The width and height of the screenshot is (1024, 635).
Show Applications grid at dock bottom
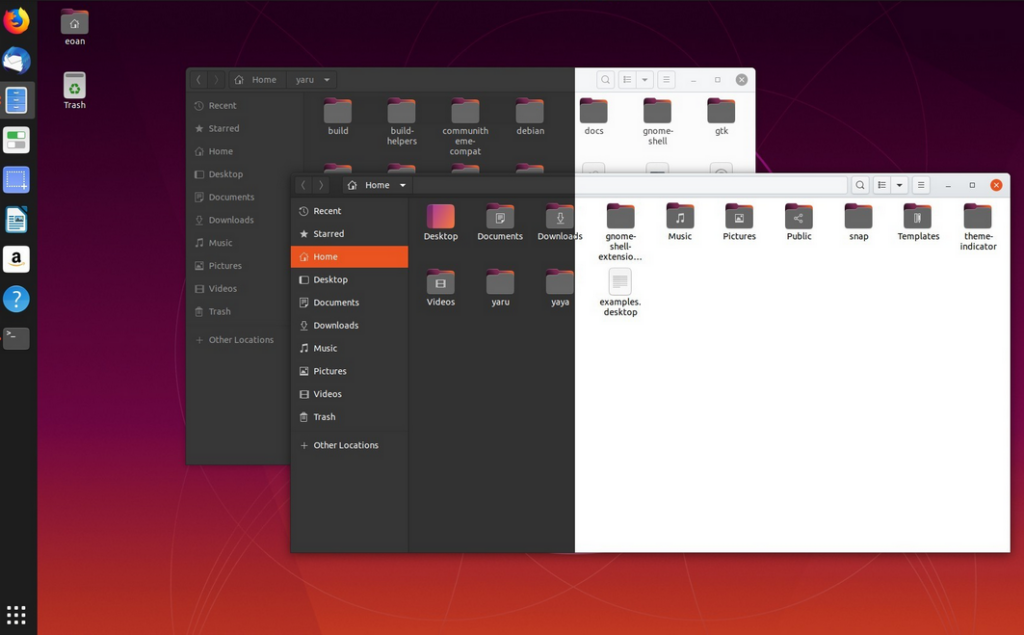(16, 614)
